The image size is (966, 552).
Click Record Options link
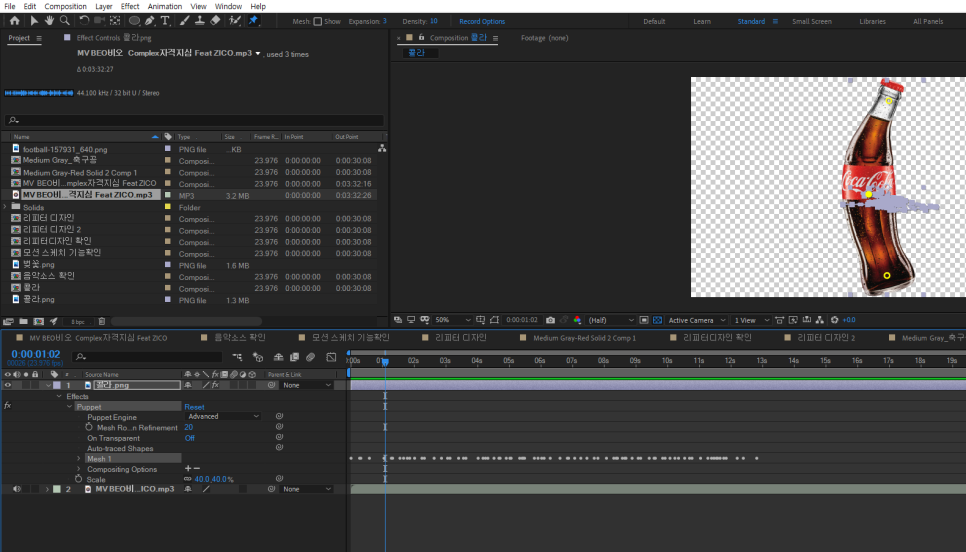click(x=482, y=22)
